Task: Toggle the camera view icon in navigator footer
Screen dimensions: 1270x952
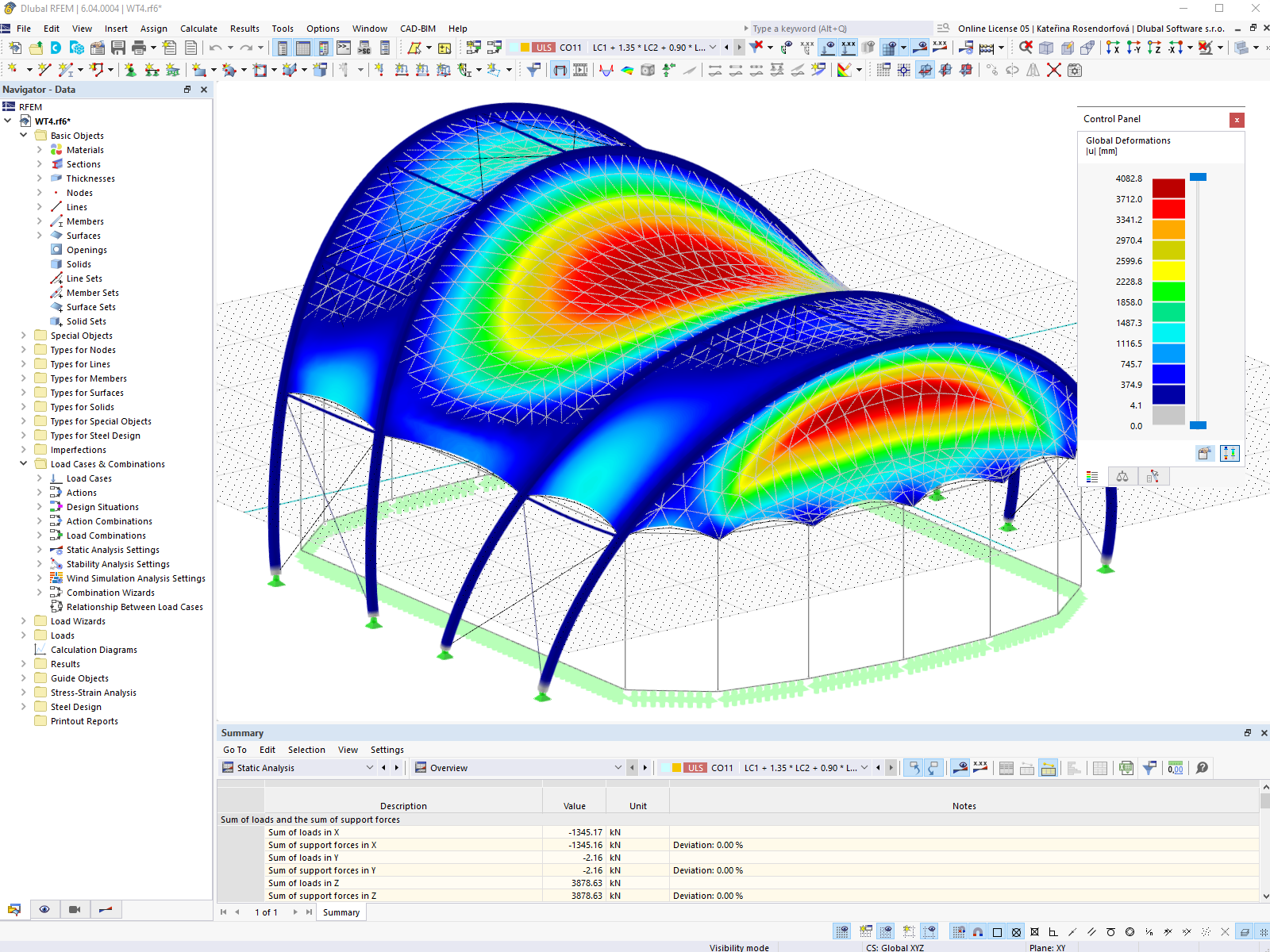Action: click(x=75, y=909)
